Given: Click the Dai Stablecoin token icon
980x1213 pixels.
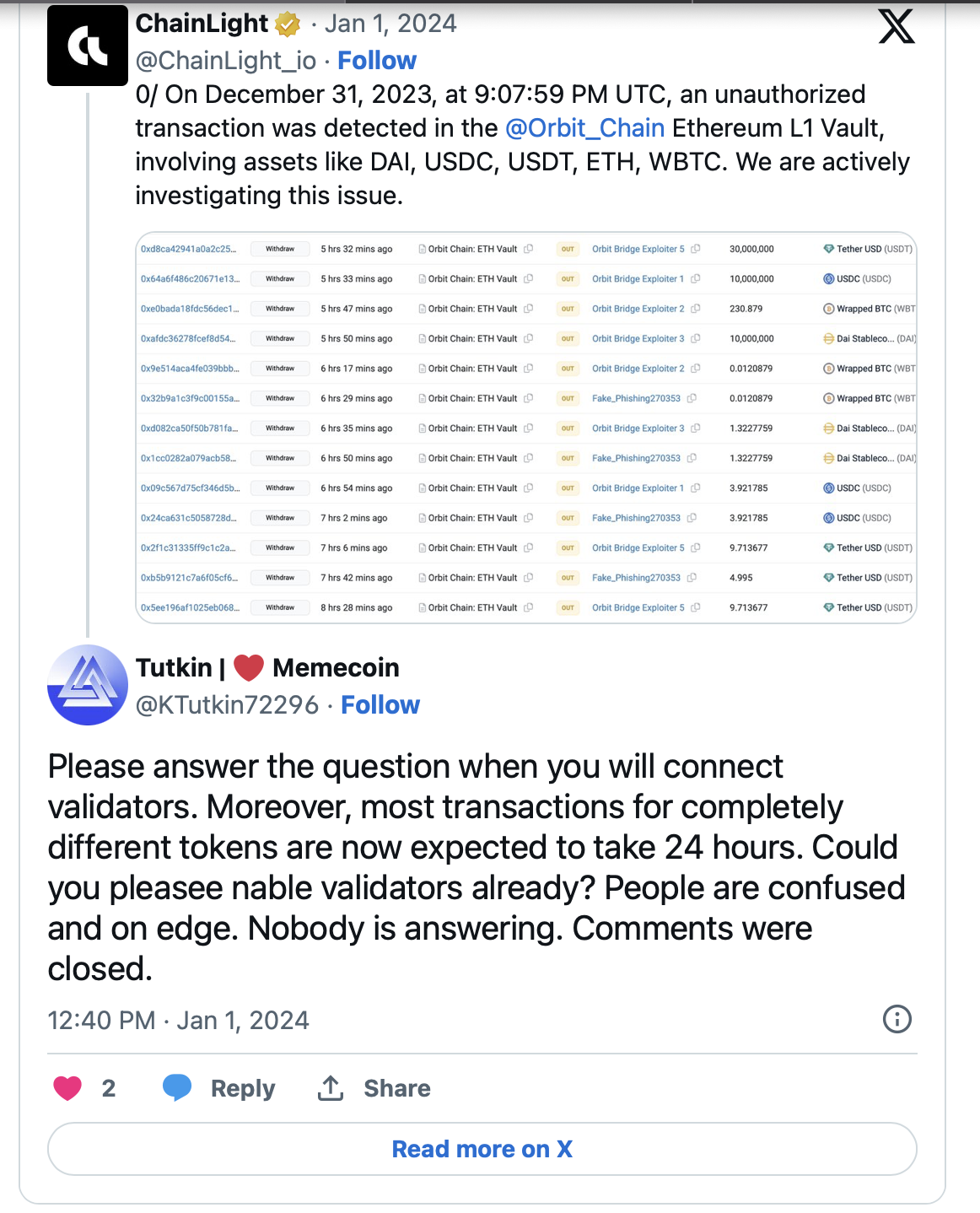Looking at the screenshot, I should 829,338.
